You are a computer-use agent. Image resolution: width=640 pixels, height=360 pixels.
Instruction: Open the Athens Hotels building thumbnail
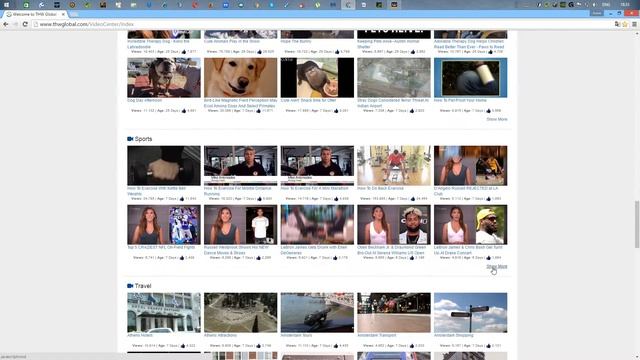point(164,313)
